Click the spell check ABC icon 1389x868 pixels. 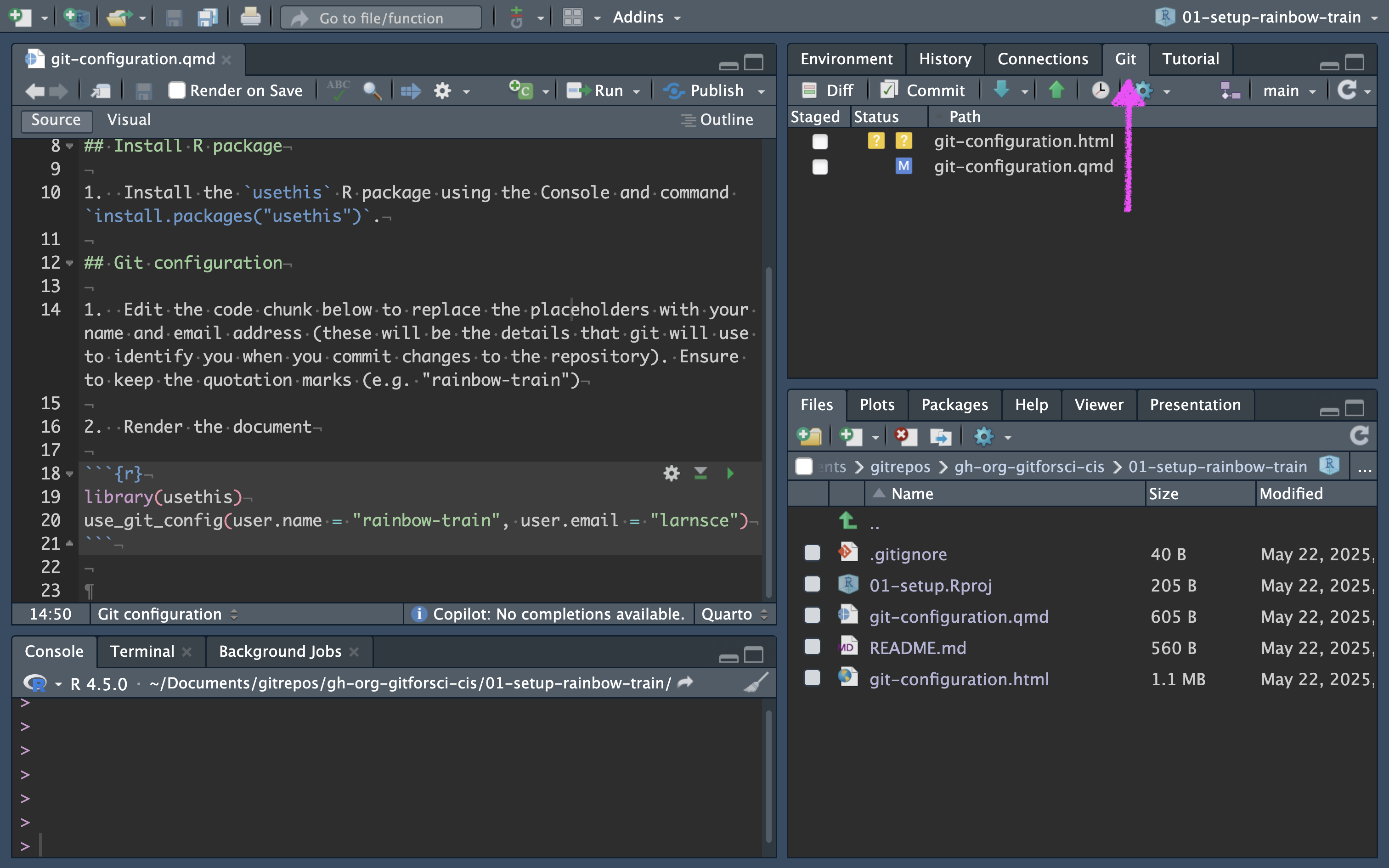(x=338, y=90)
